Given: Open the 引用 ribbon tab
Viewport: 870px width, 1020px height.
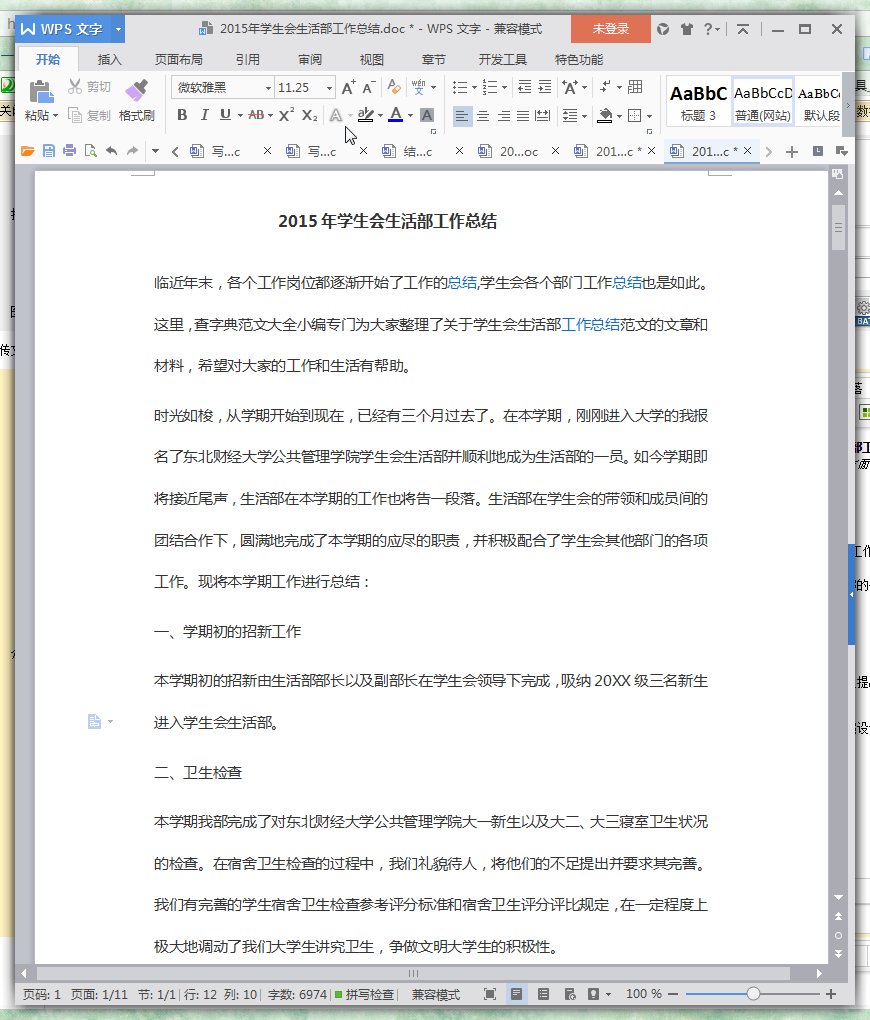Looking at the screenshot, I should (x=247, y=60).
